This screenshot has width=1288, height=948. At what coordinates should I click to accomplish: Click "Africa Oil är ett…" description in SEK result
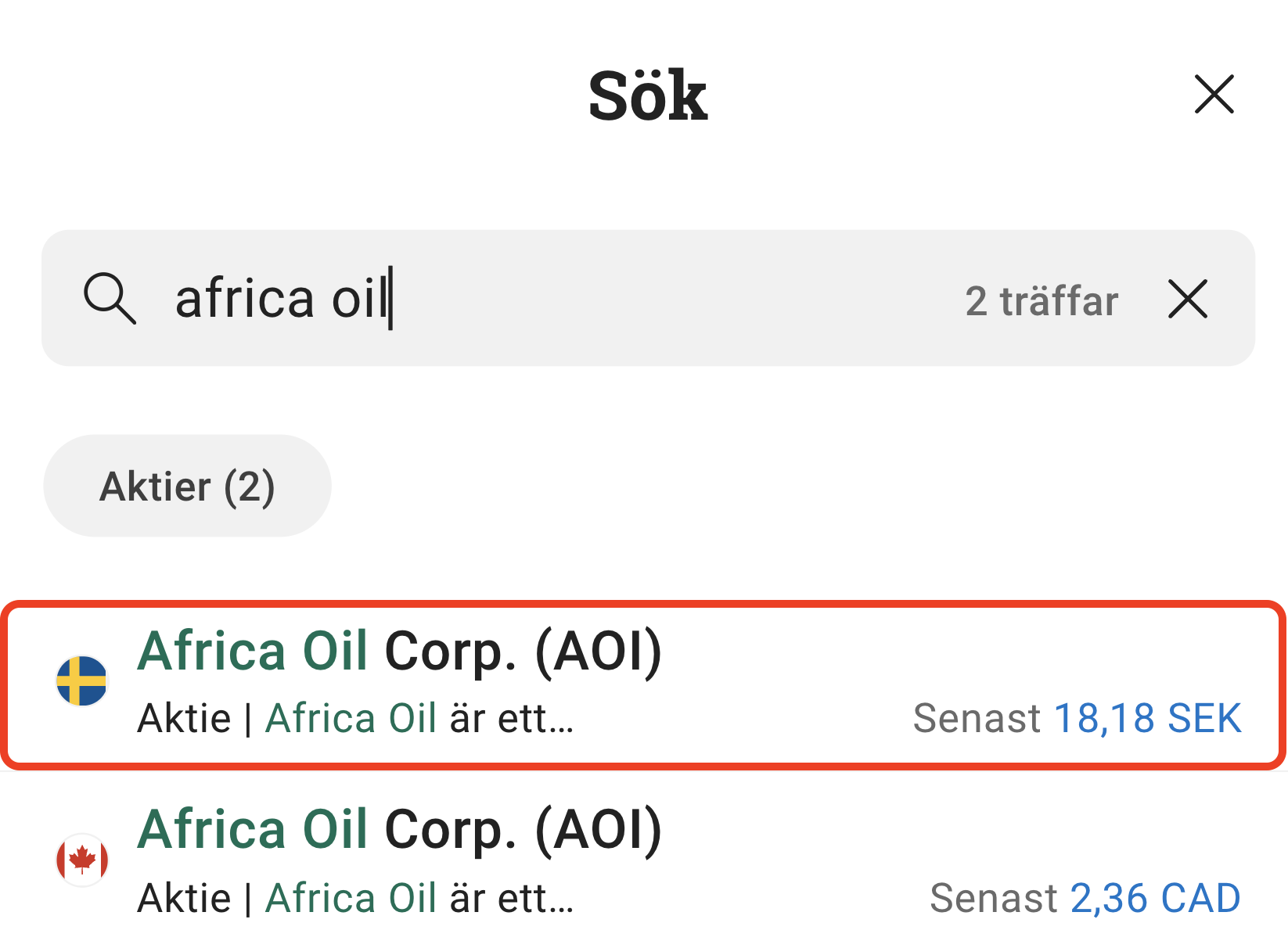pyautogui.click(x=419, y=718)
